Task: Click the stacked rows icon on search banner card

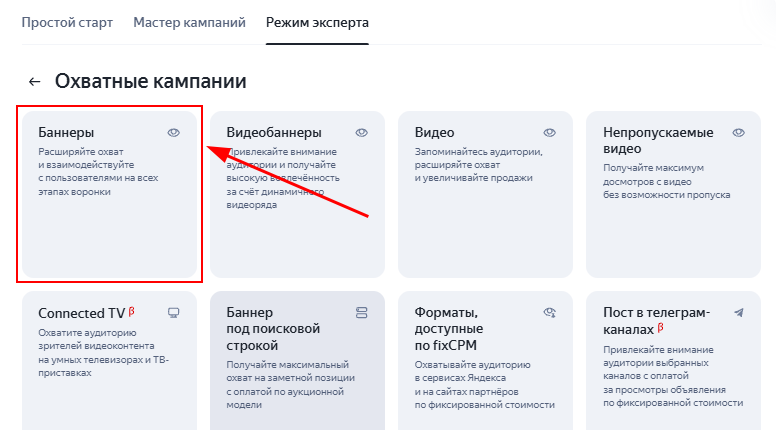Action: [362, 313]
